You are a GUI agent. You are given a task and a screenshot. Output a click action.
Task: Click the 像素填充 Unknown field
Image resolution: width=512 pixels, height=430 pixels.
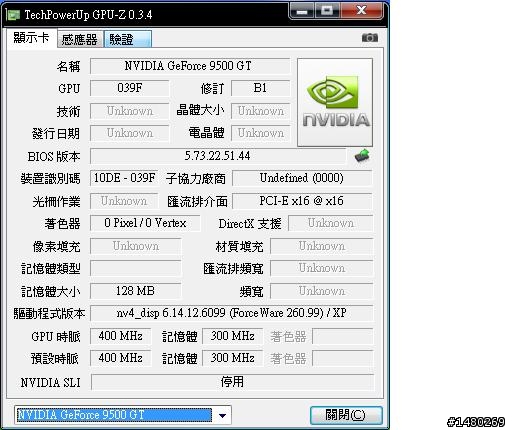tap(135, 246)
